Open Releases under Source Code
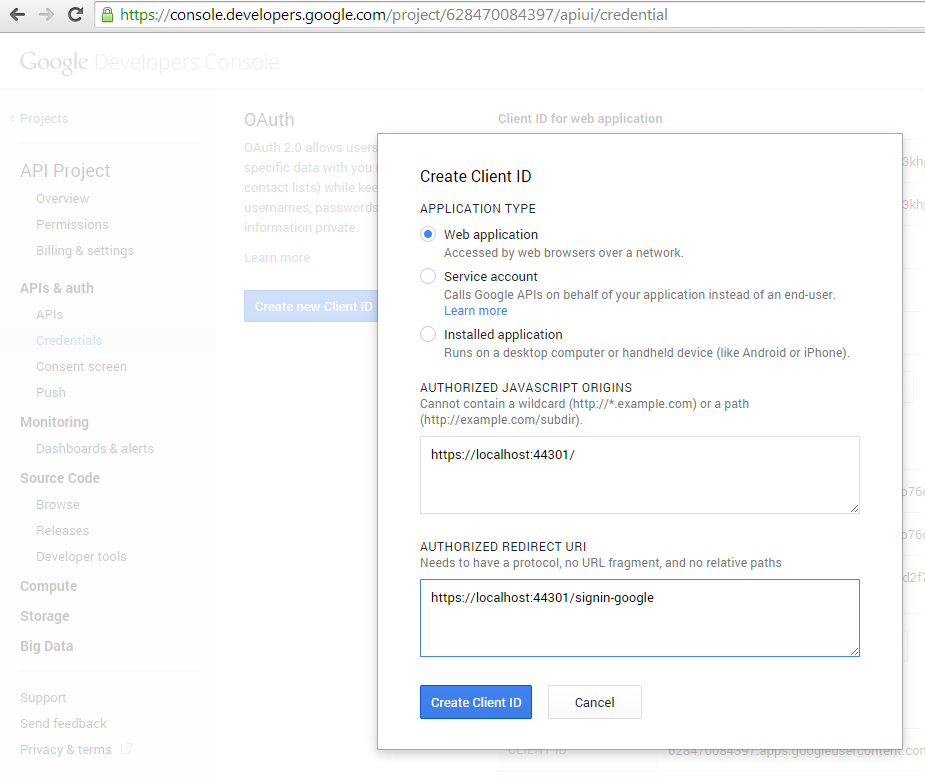 coord(63,530)
